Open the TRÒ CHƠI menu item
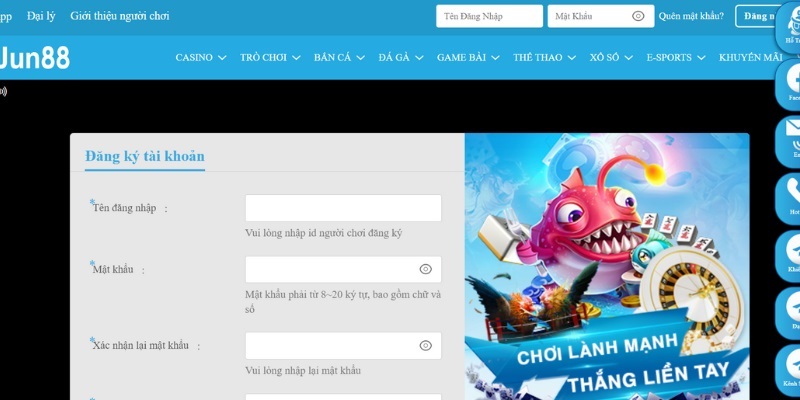The width and height of the screenshot is (800, 400). [x=263, y=57]
